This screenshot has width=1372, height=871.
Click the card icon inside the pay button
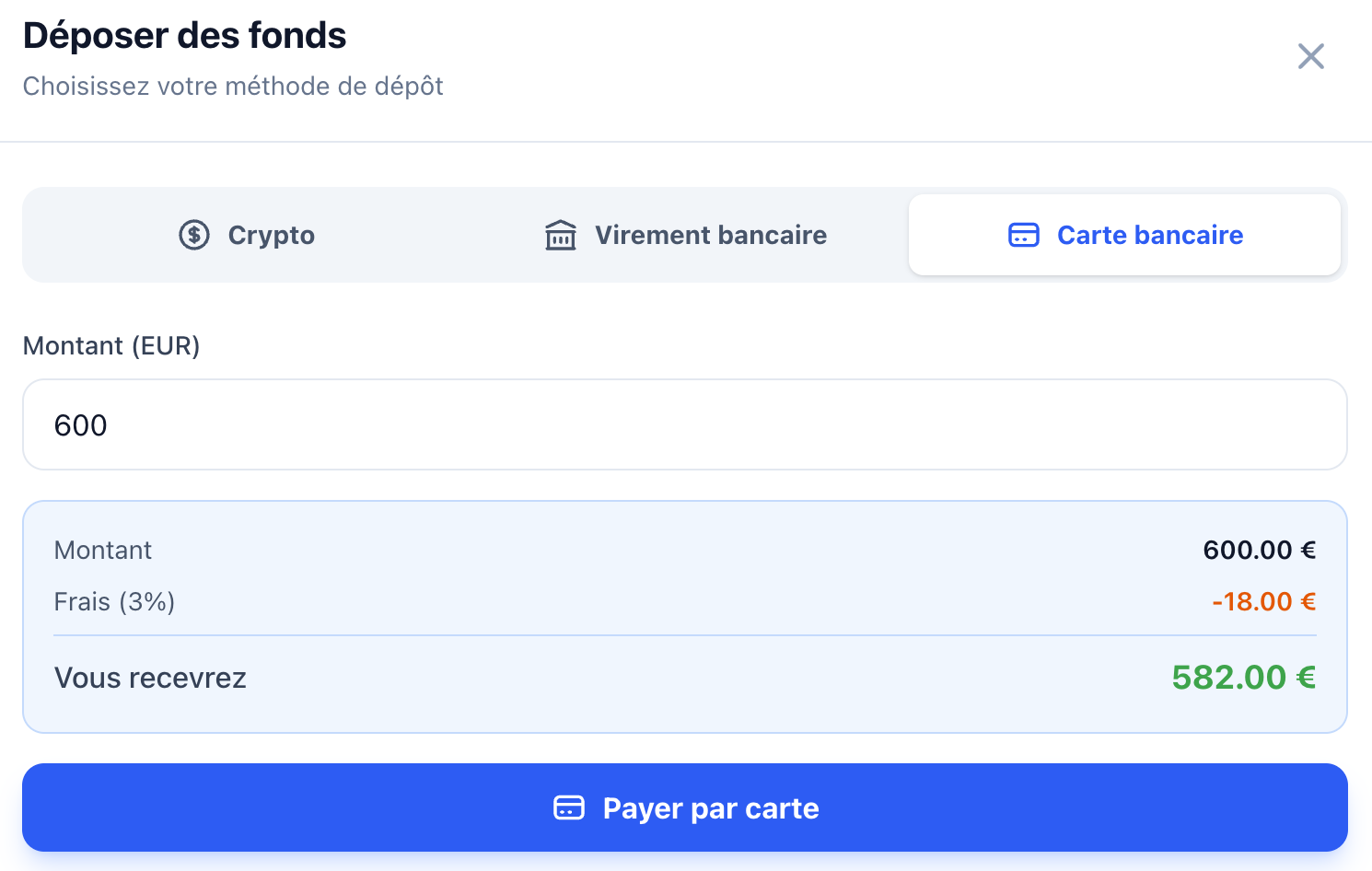pos(569,807)
